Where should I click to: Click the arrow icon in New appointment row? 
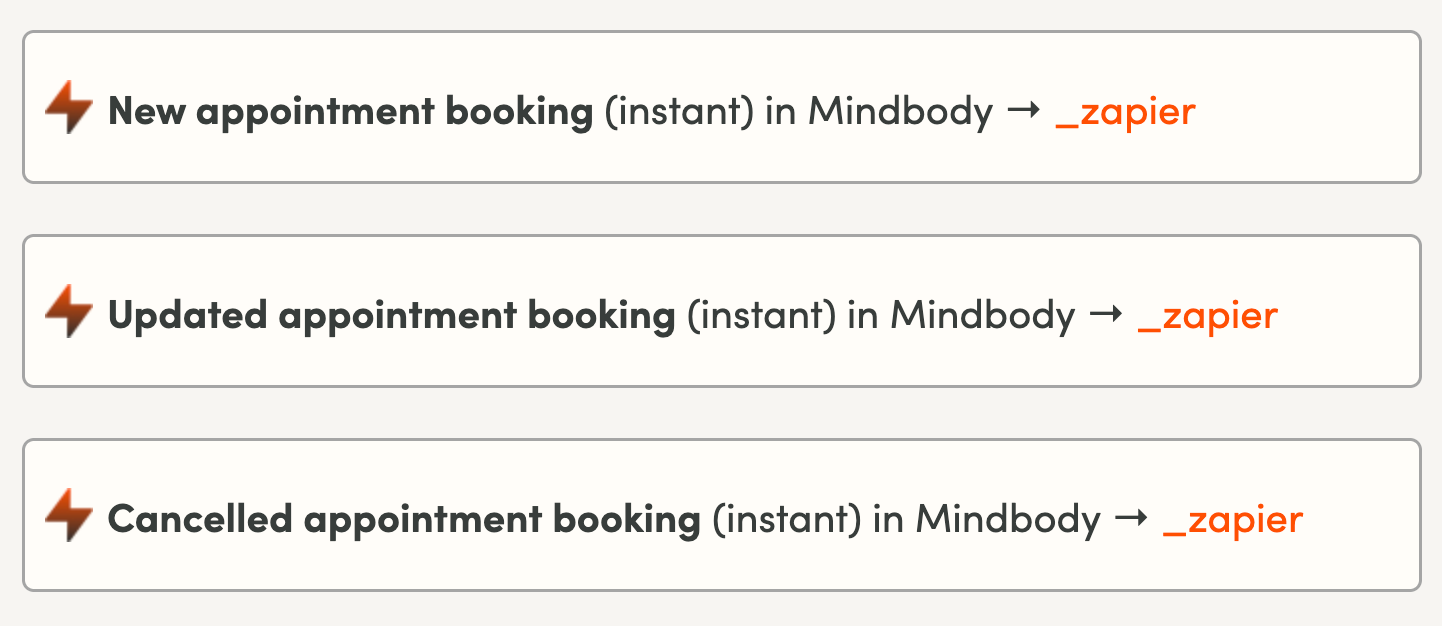(x=1024, y=111)
